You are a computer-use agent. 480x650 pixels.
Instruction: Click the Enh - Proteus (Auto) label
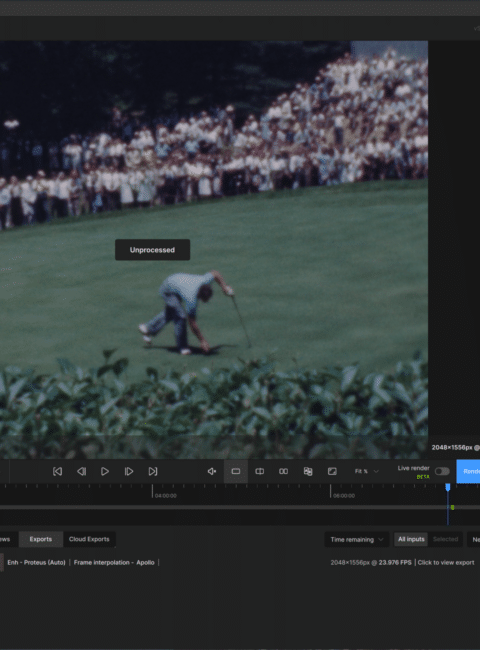click(x=36, y=563)
